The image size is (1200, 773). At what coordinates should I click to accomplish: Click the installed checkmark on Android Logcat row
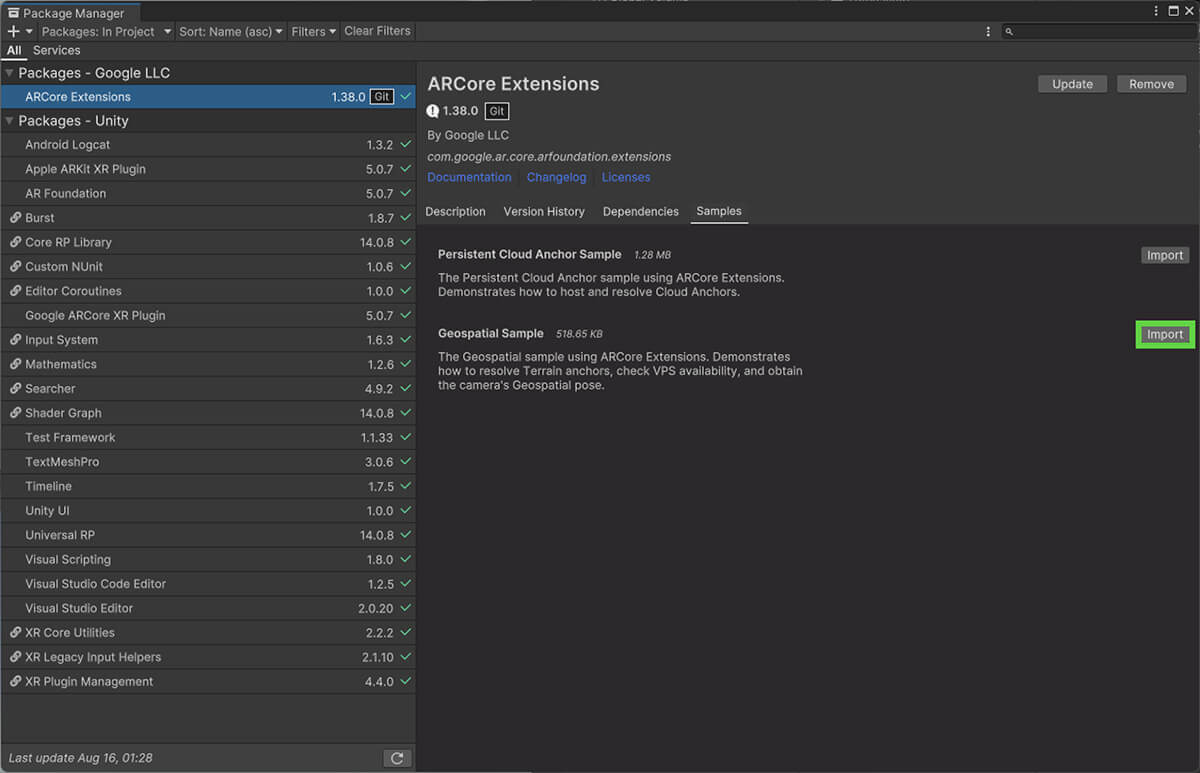click(x=405, y=145)
